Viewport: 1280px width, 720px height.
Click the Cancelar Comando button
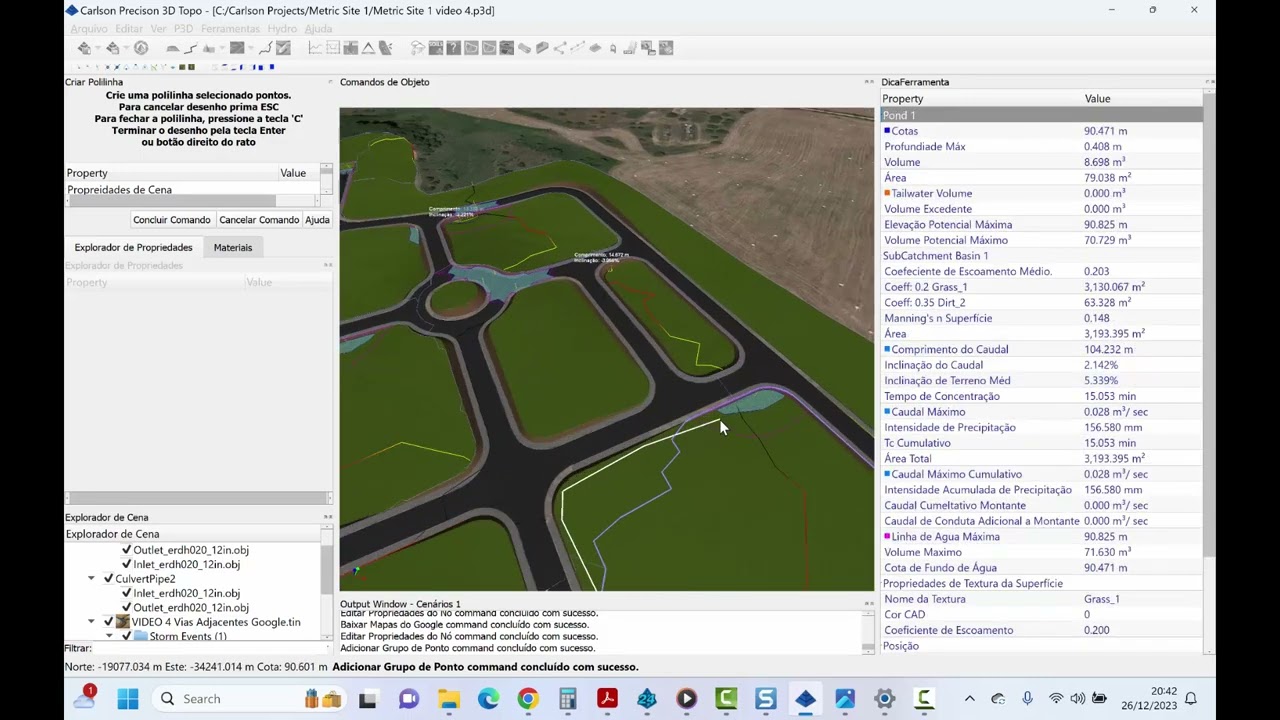tap(259, 220)
